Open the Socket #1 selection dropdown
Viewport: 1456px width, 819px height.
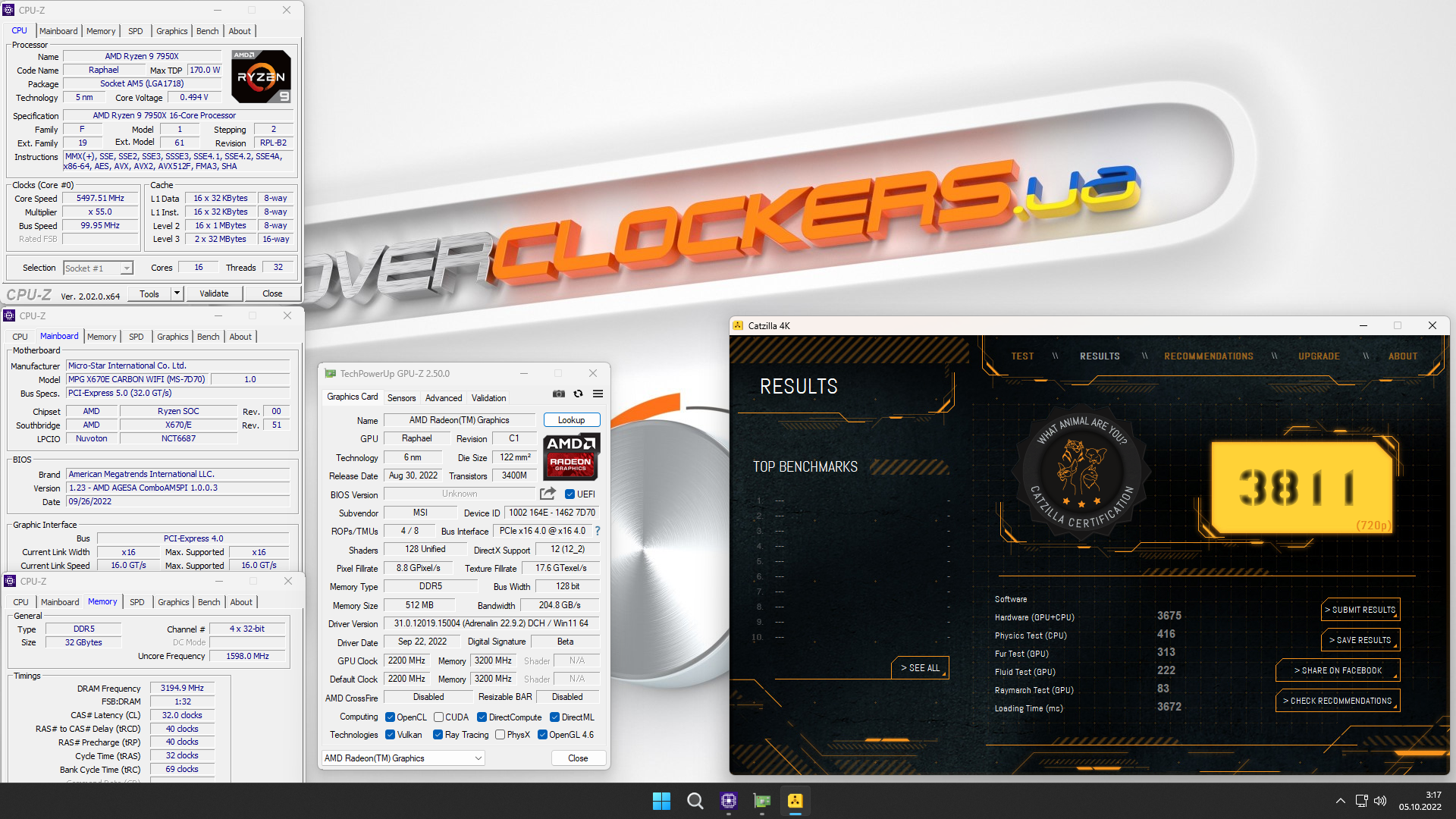click(98, 268)
